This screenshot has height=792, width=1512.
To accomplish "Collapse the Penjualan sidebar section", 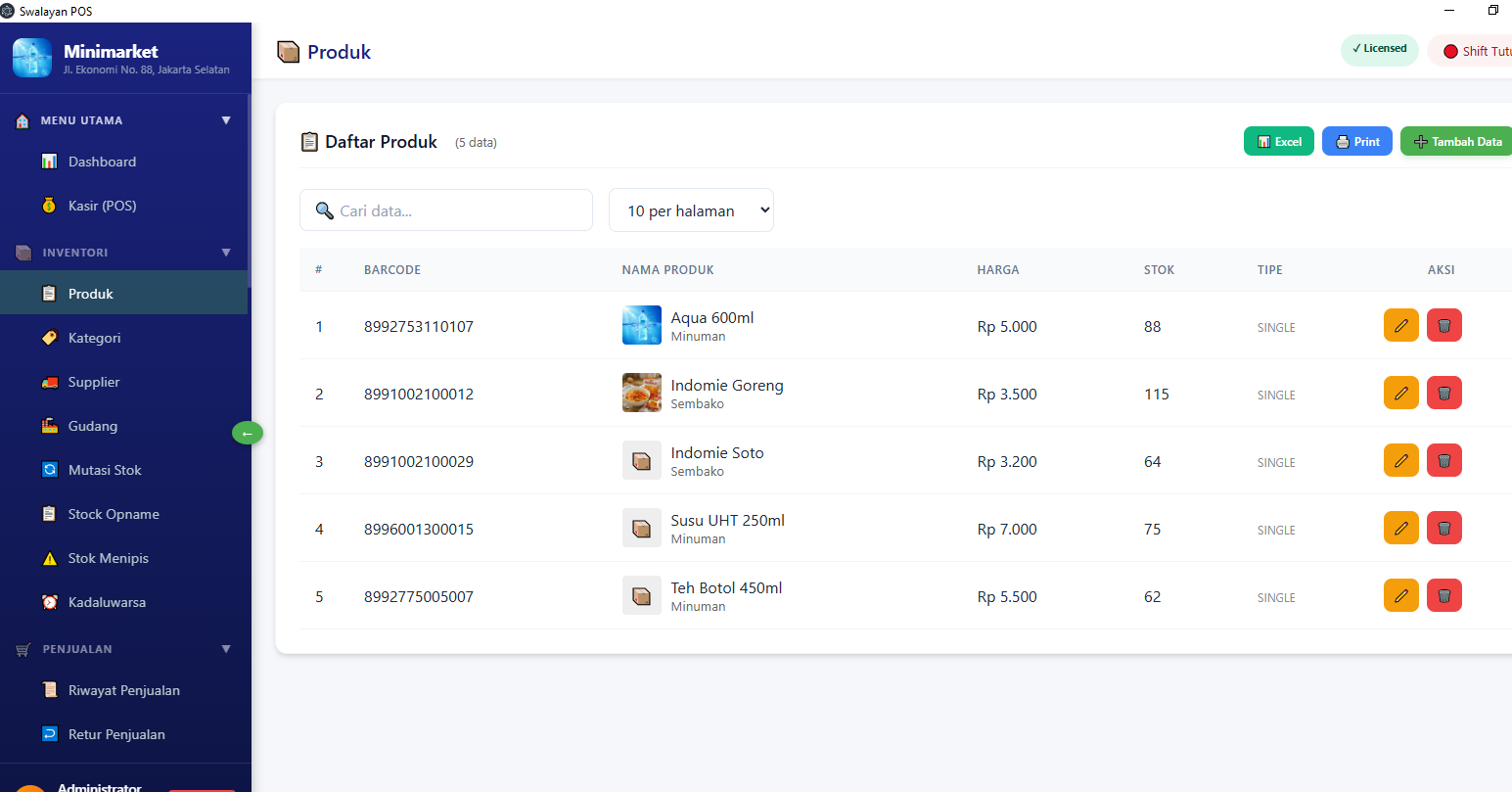I will pyautogui.click(x=226, y=649).
